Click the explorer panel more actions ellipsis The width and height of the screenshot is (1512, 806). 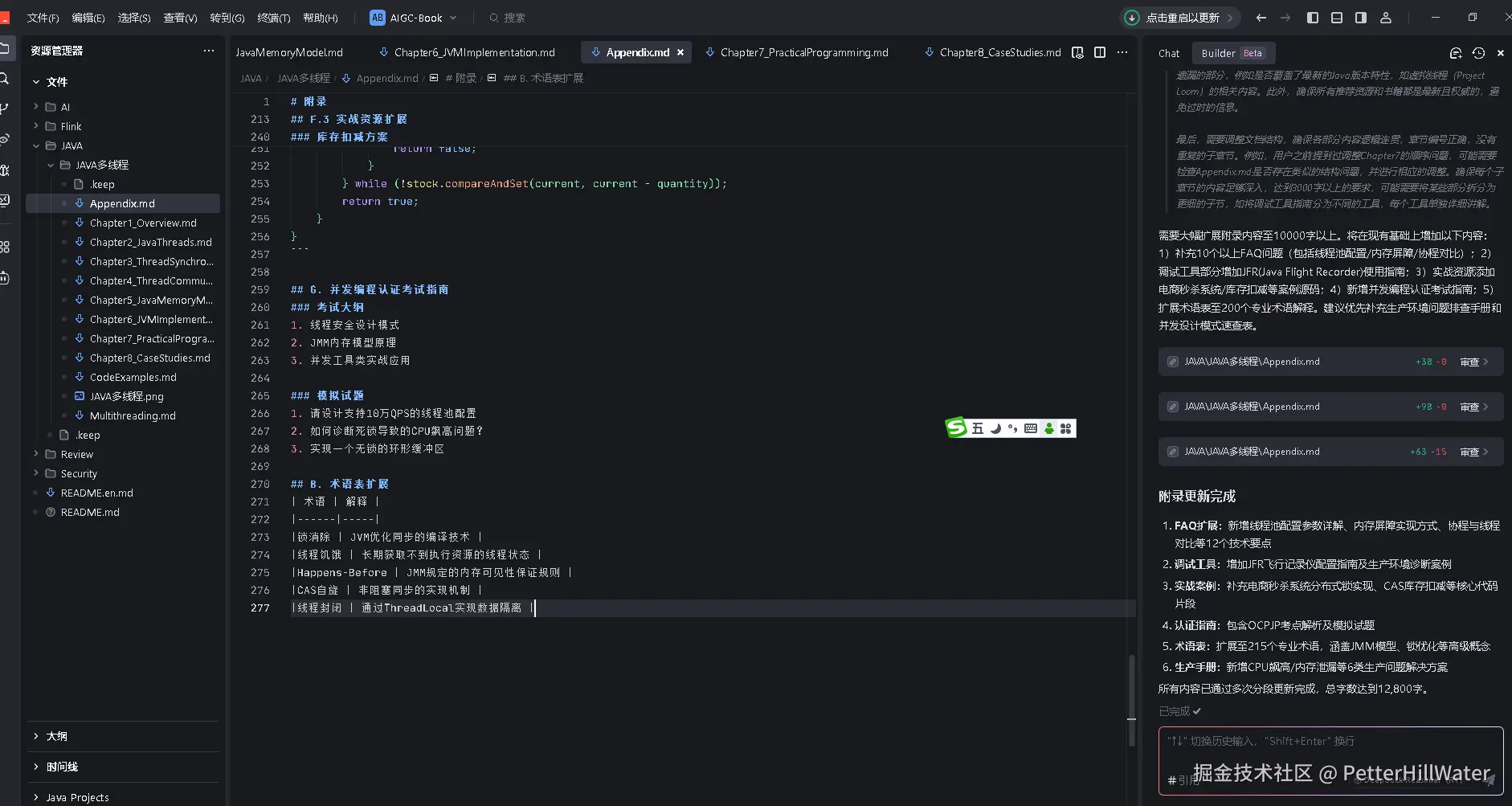coord(209,51)
